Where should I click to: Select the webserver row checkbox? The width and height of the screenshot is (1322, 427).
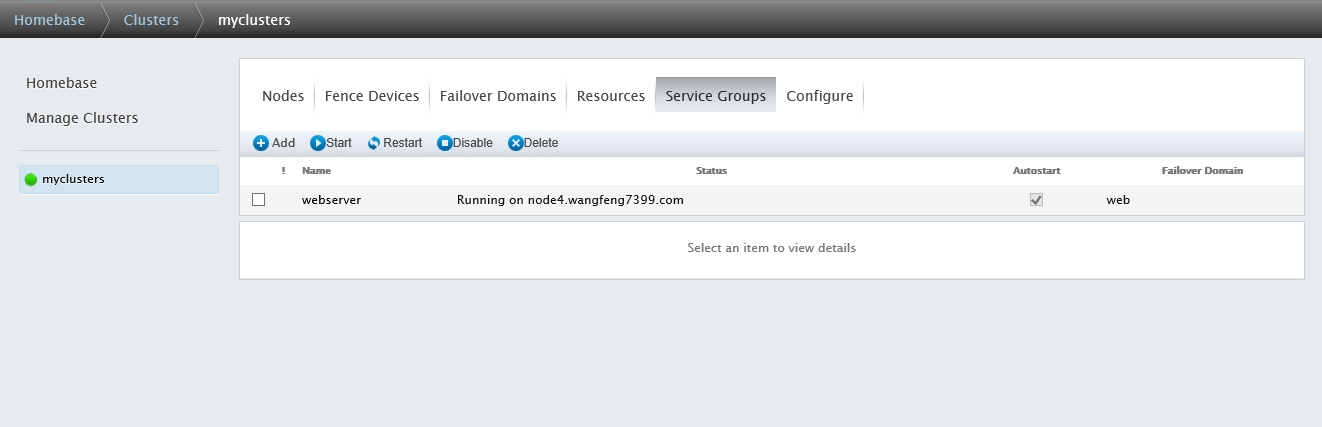point(259,200)
